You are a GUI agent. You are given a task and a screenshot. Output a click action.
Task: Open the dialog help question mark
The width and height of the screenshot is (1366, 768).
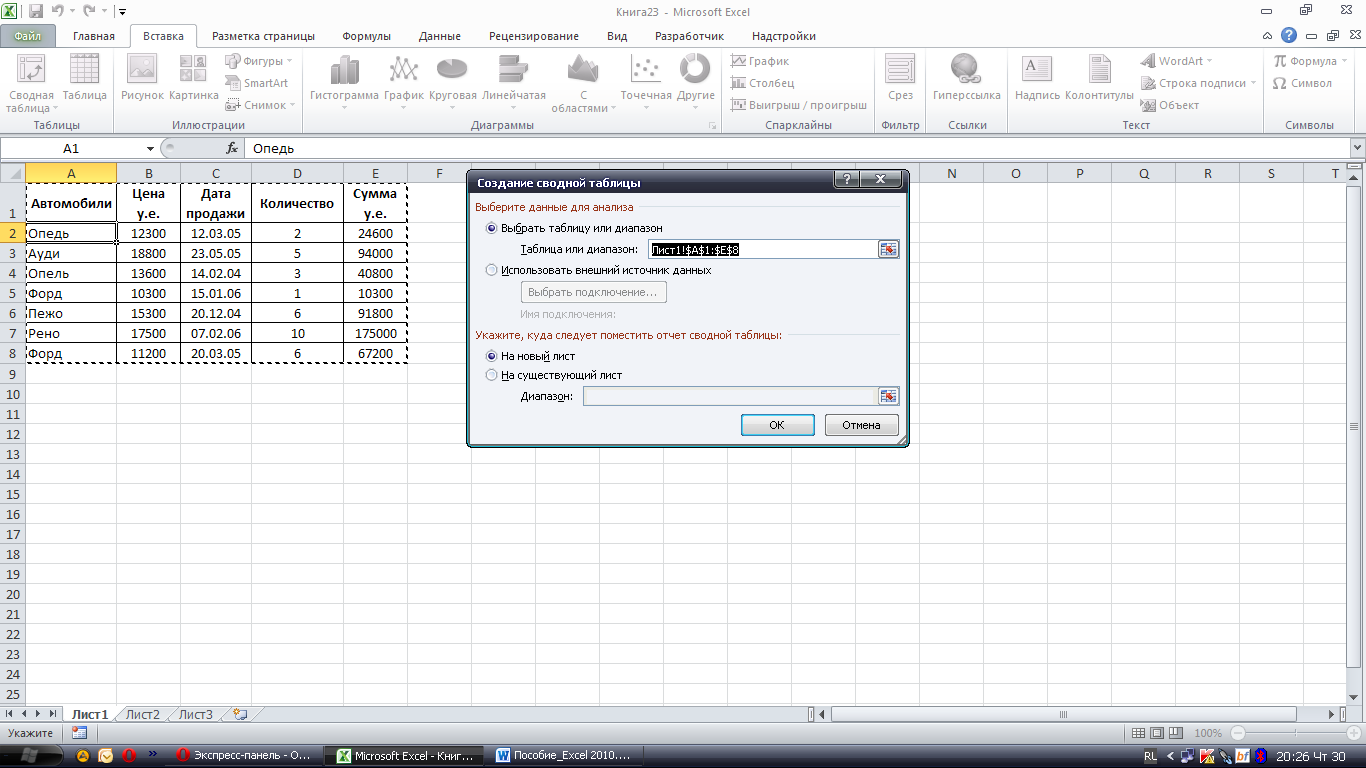[847, 180]
